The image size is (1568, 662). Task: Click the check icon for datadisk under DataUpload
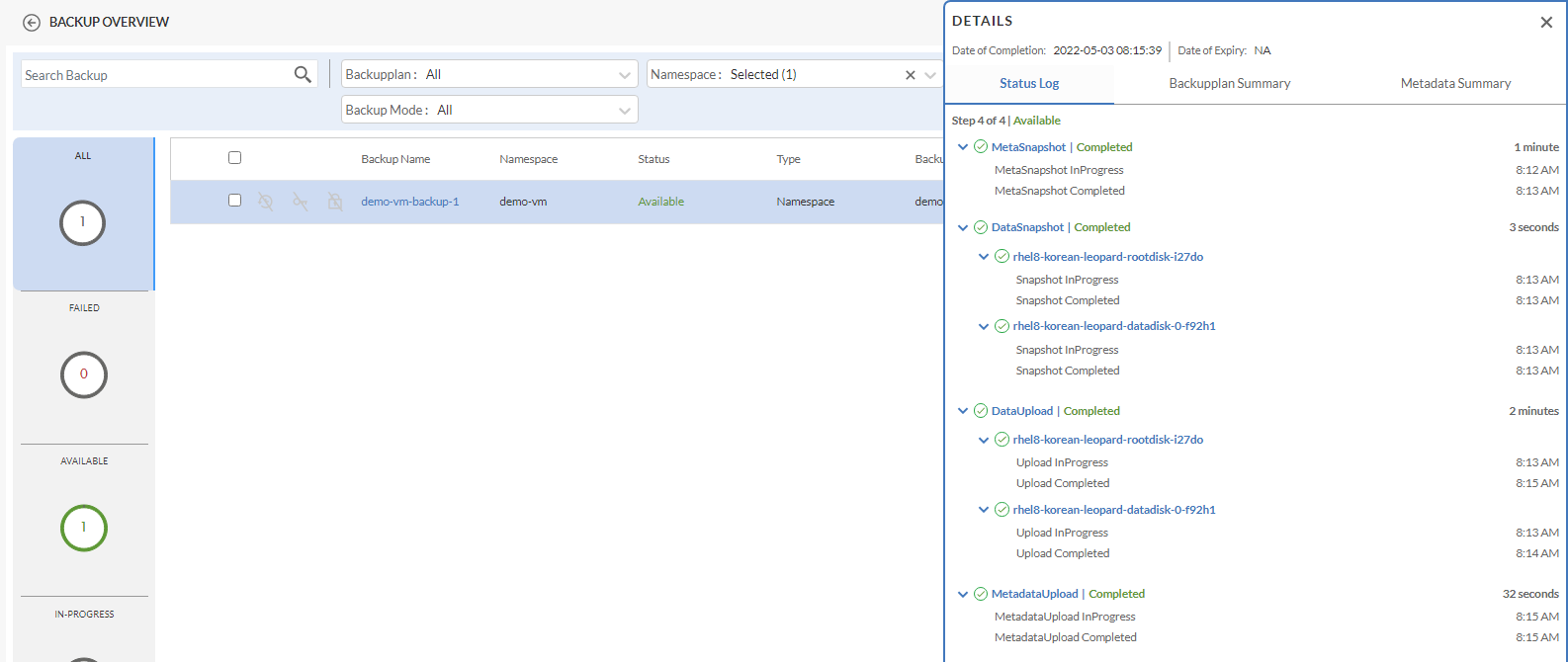1002,510
